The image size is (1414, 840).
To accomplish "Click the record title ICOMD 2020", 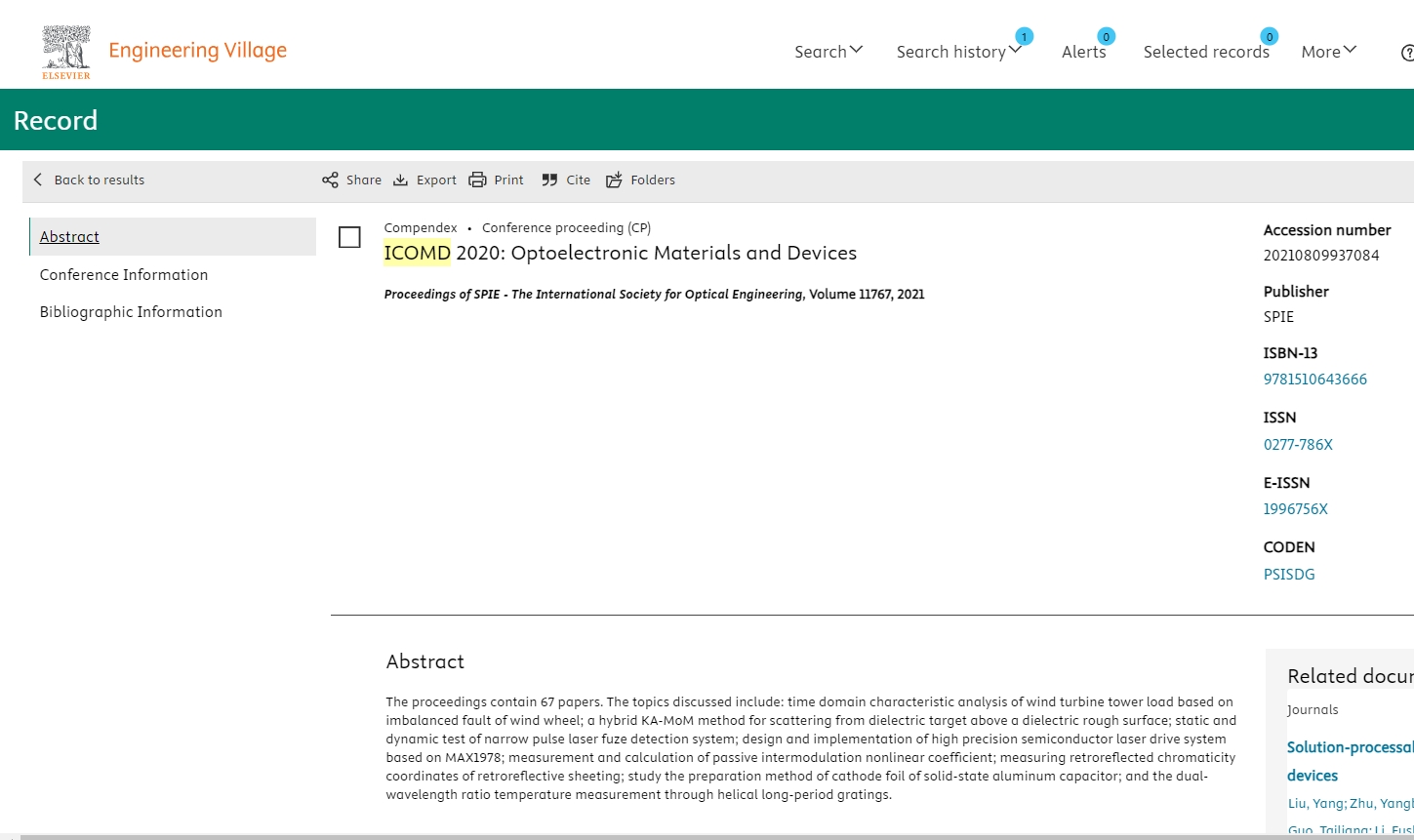I will [621, 253].
